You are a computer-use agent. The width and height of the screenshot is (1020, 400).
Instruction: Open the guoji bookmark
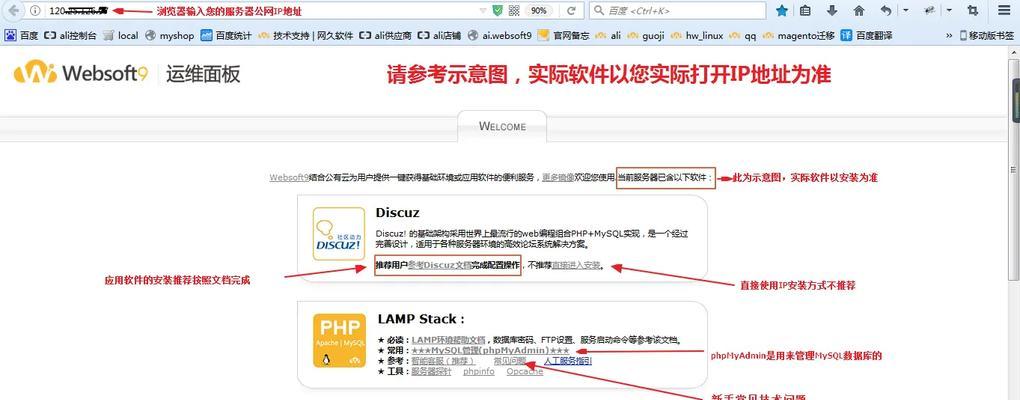pos(646,36)
